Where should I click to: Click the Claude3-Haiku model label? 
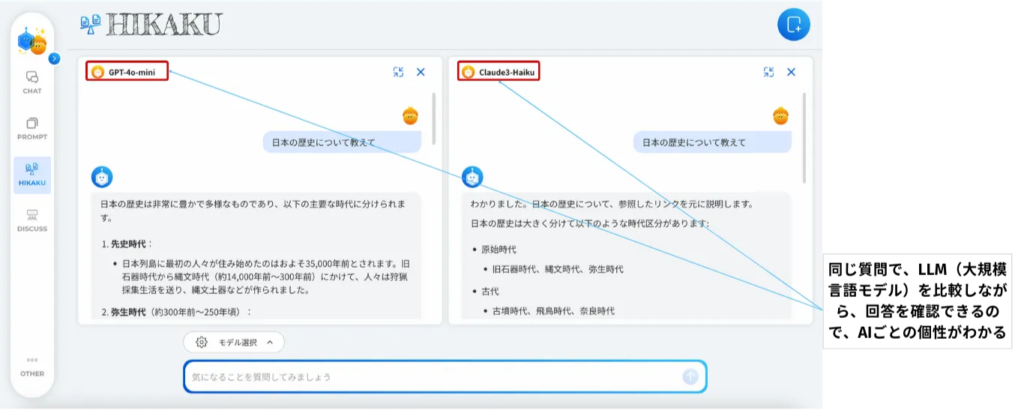click(x=498, y=72)
